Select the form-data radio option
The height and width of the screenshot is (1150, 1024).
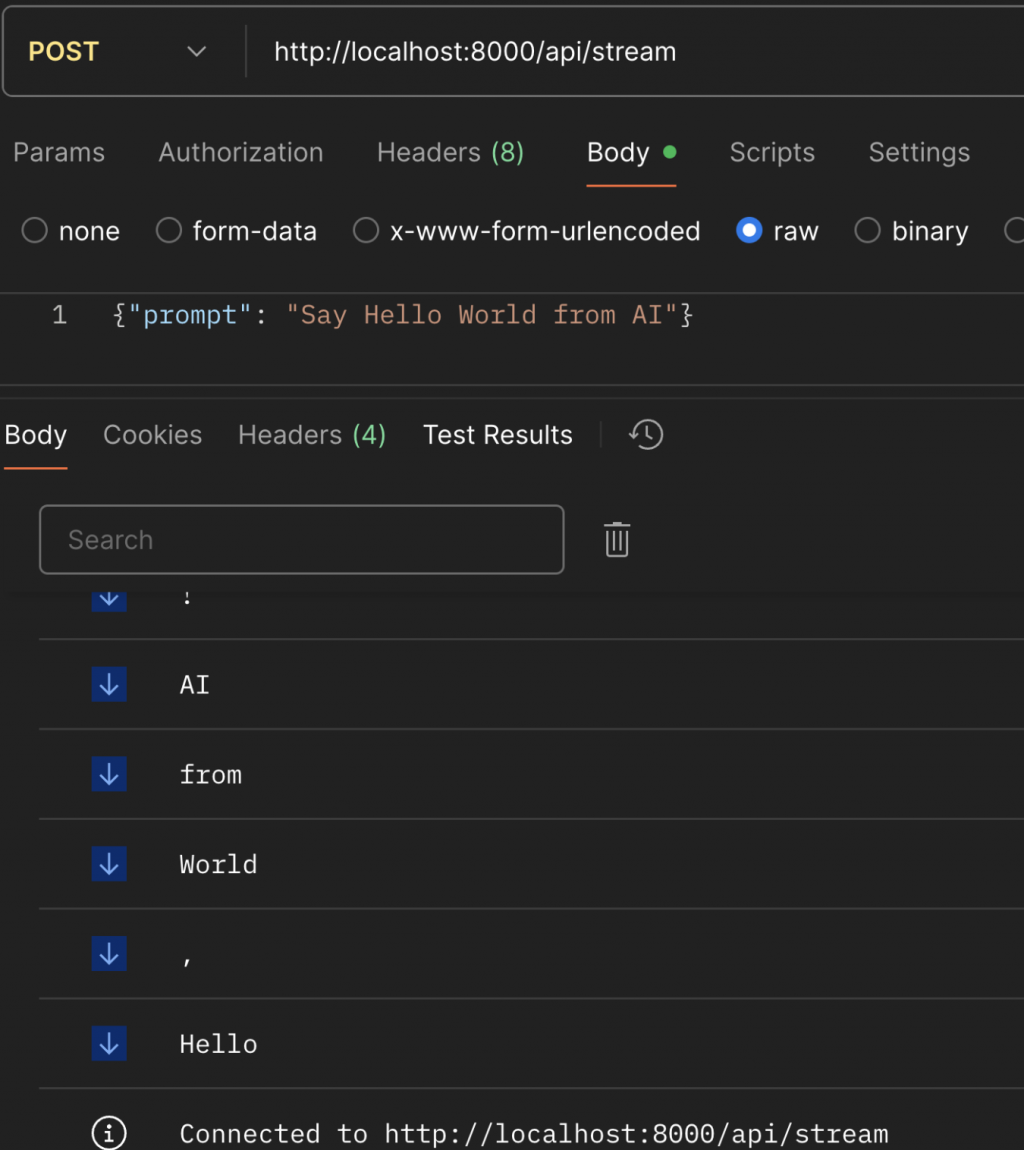click(169, 231)
